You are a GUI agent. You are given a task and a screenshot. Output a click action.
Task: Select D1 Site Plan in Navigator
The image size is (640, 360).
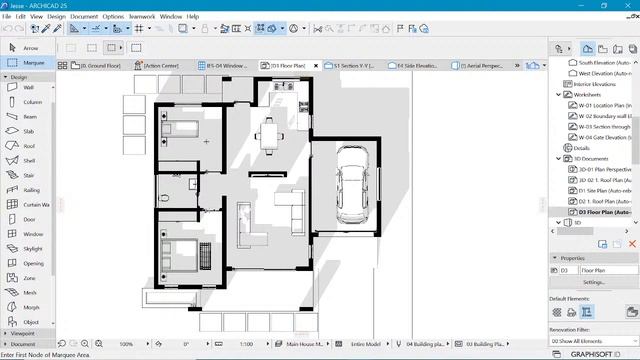(x=600, y=191)
